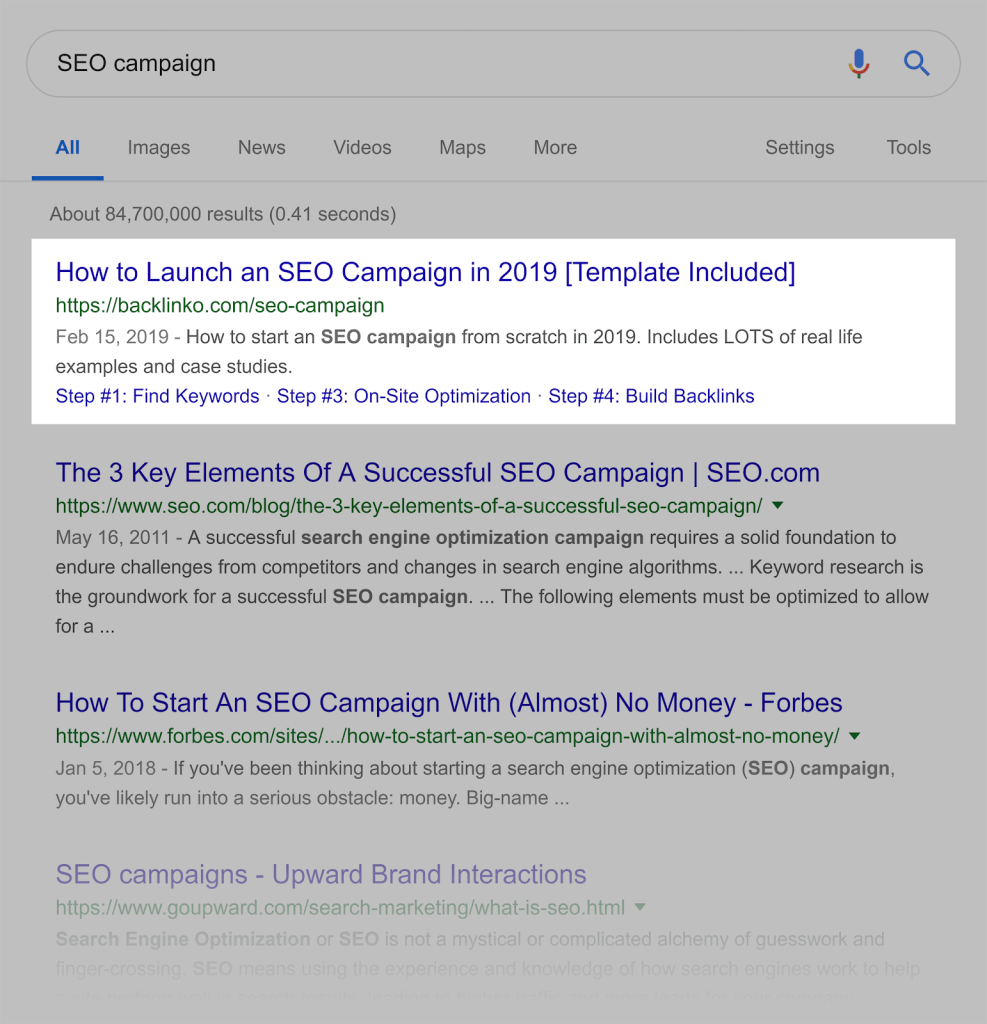Screen dimensions: 987x1024
Task: Open the News tab
Action: (x=261, y=147)
